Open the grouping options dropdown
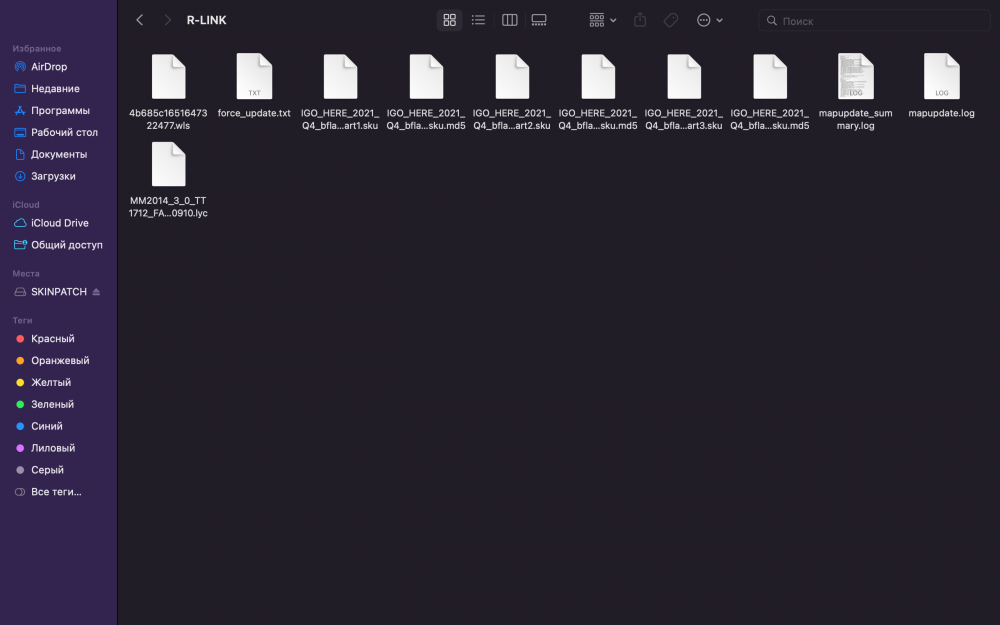Screen dimensions: 1000x625 [x=603, y=20]
